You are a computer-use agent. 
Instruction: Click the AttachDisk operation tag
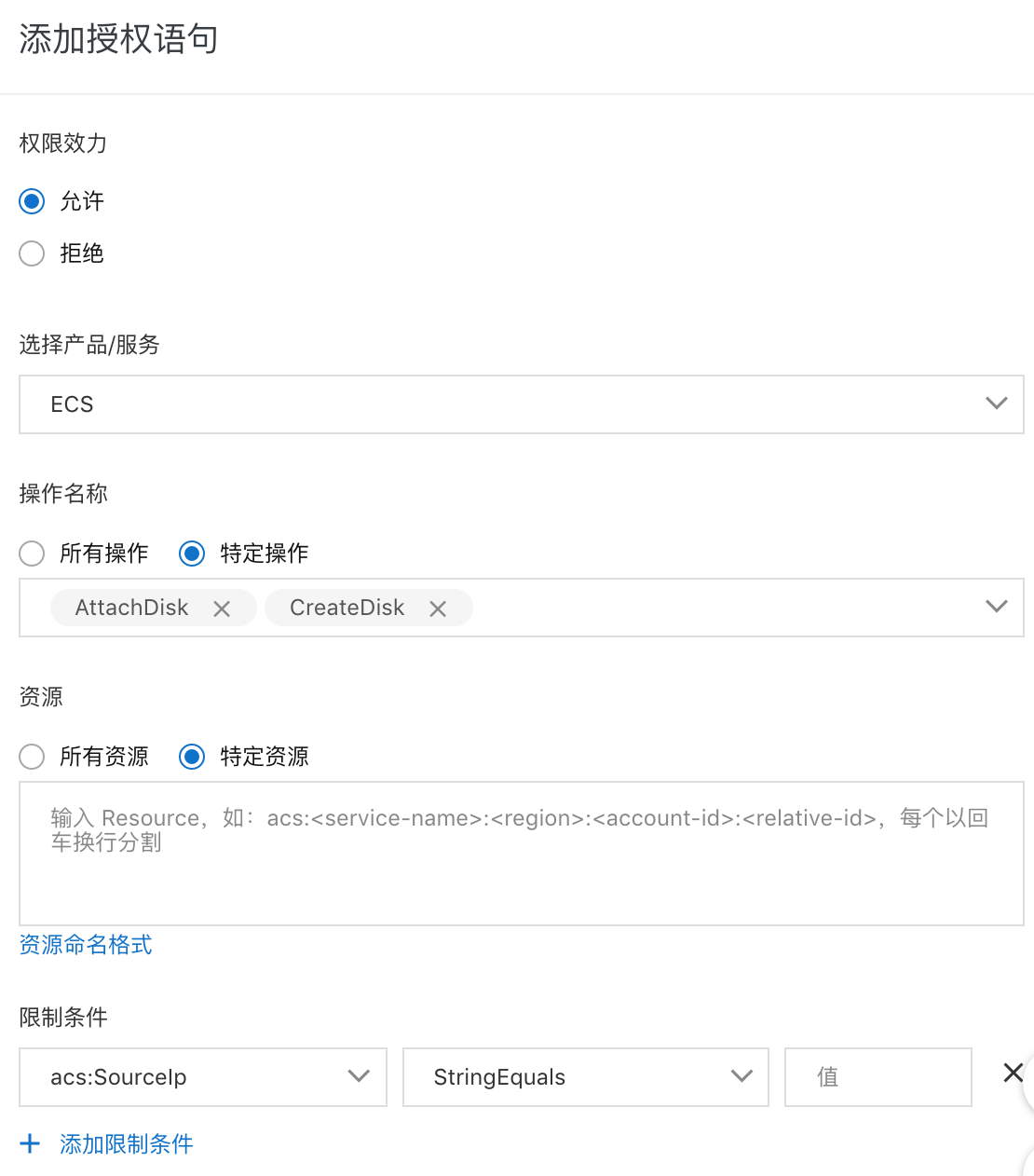pyautogui.click(x=131, y=608)
